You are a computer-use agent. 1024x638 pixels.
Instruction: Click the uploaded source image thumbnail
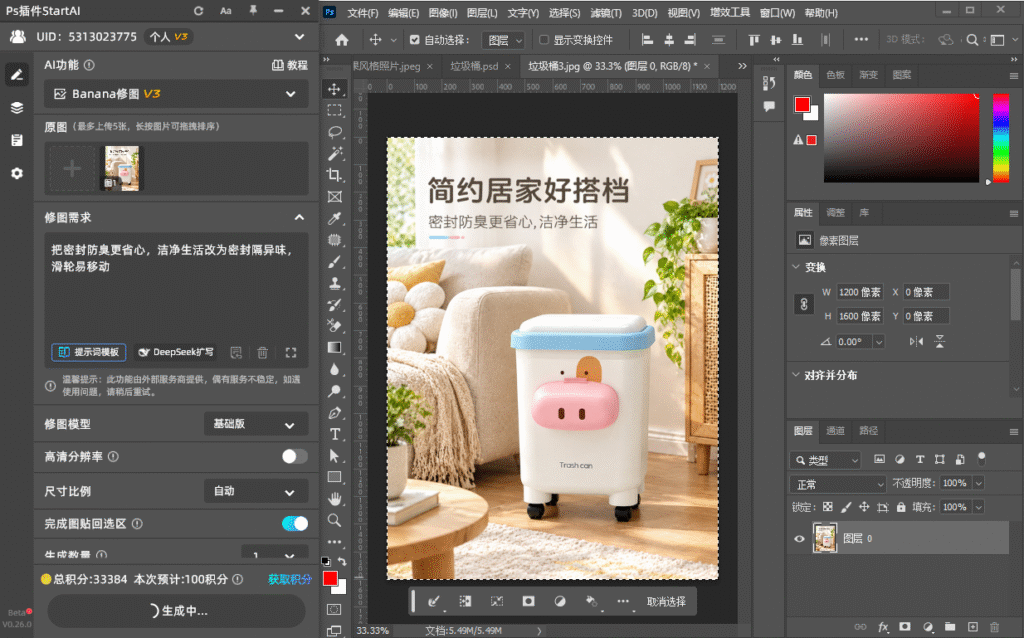coord(122,168)
